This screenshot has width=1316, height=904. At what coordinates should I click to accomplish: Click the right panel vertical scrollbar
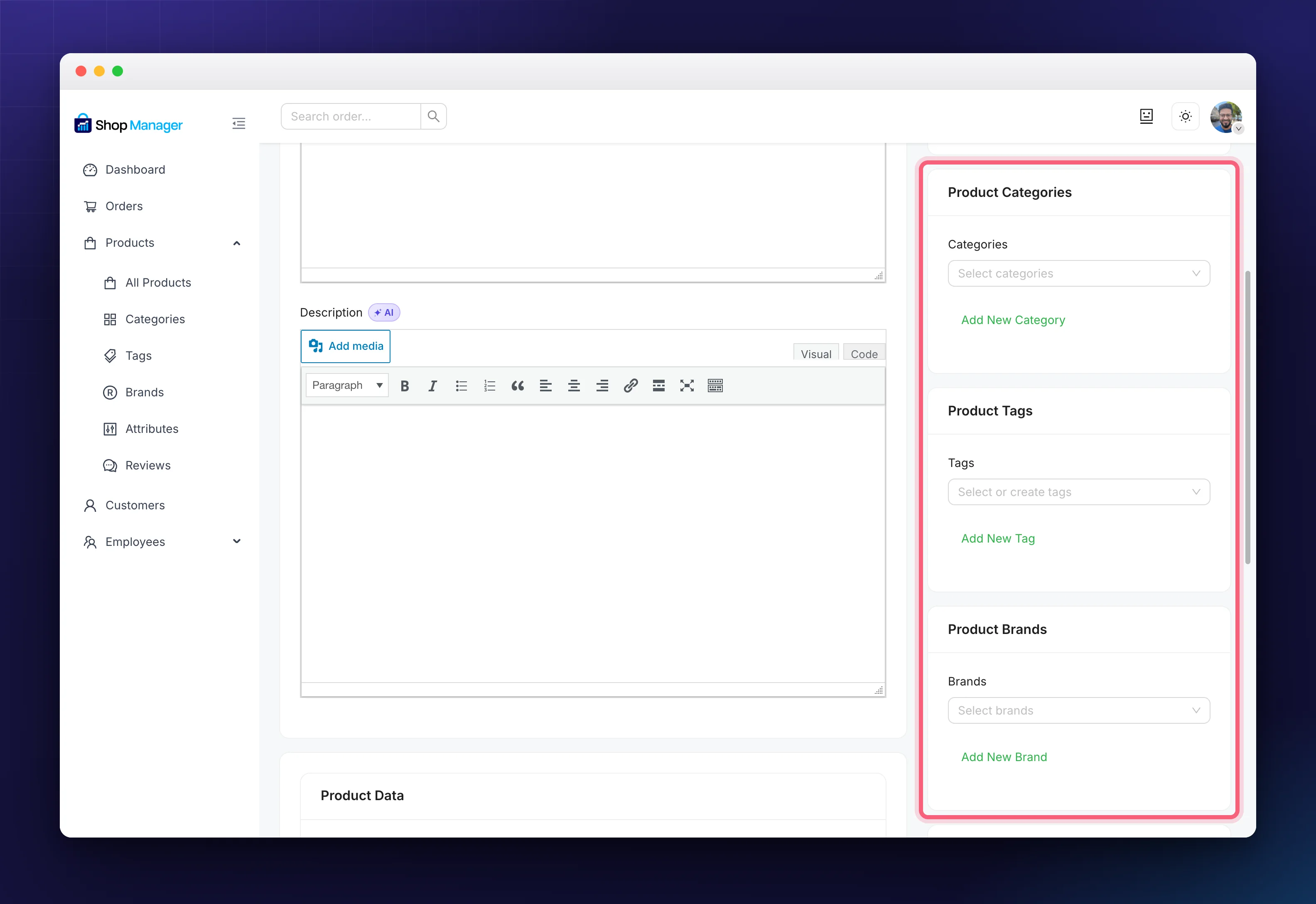[x=1247, y=418]
